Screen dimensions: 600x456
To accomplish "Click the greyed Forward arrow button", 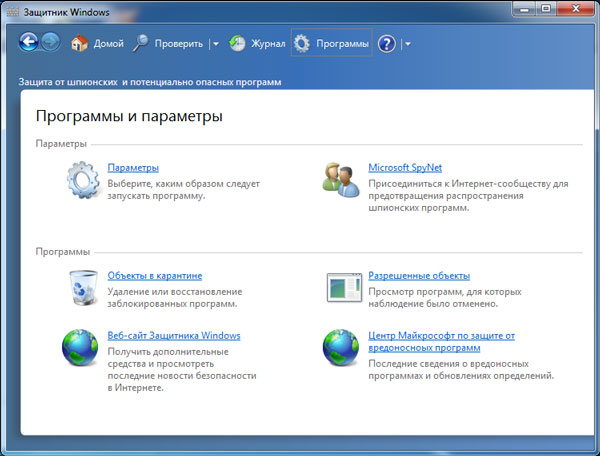I will pos(51,42).
